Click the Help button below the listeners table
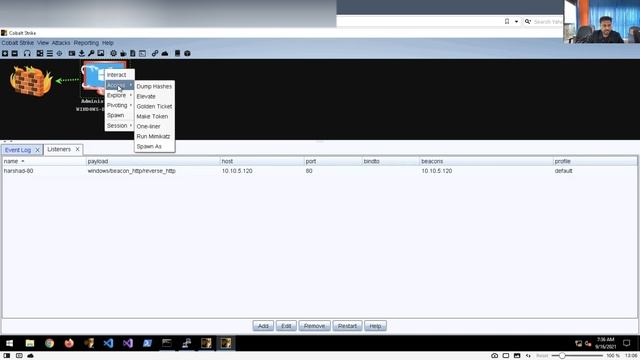 click(x=375, y=326)
